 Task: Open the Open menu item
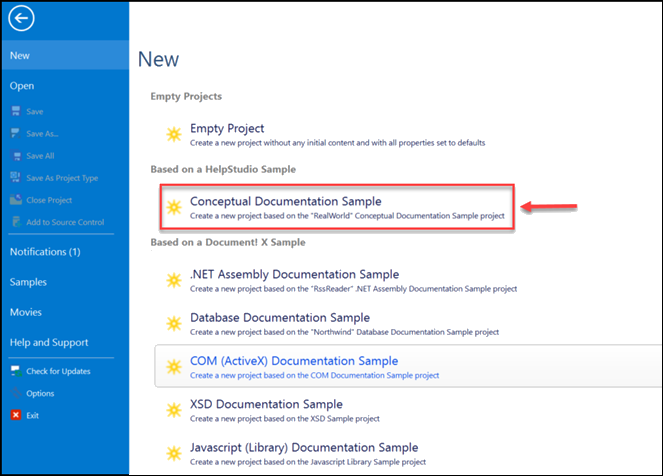22,86
